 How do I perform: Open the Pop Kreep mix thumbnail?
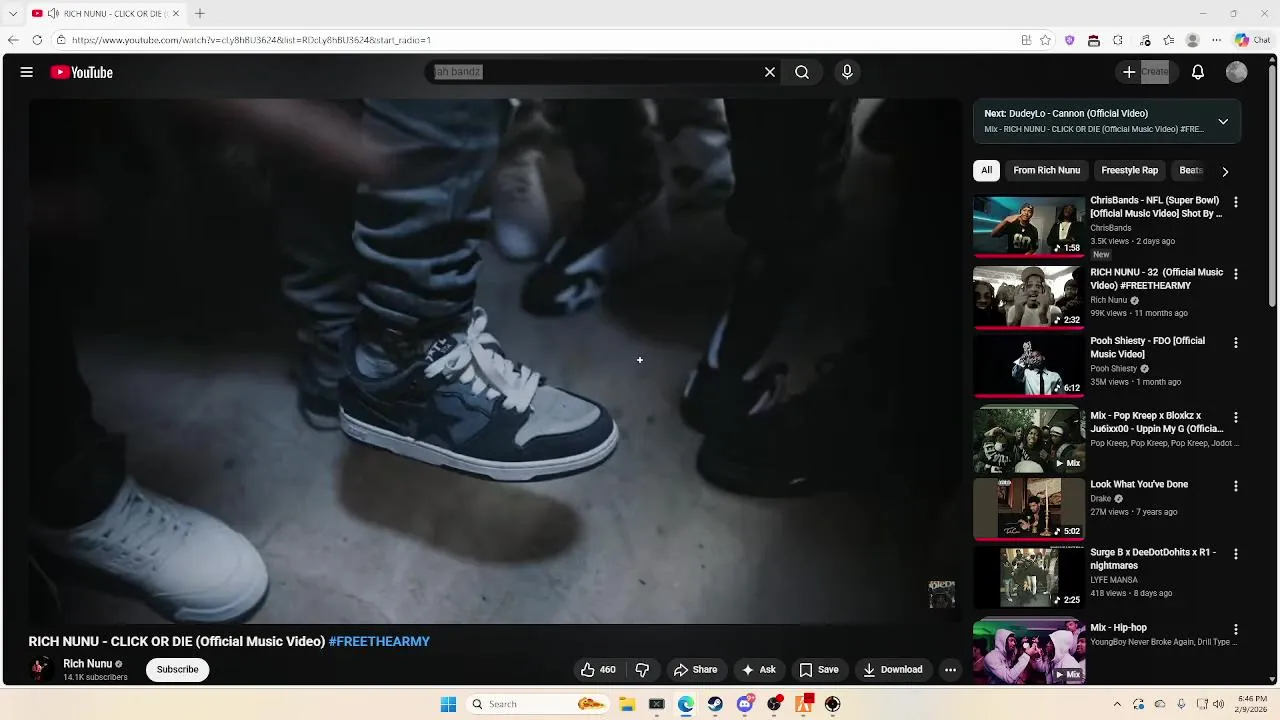[1029, 438]
